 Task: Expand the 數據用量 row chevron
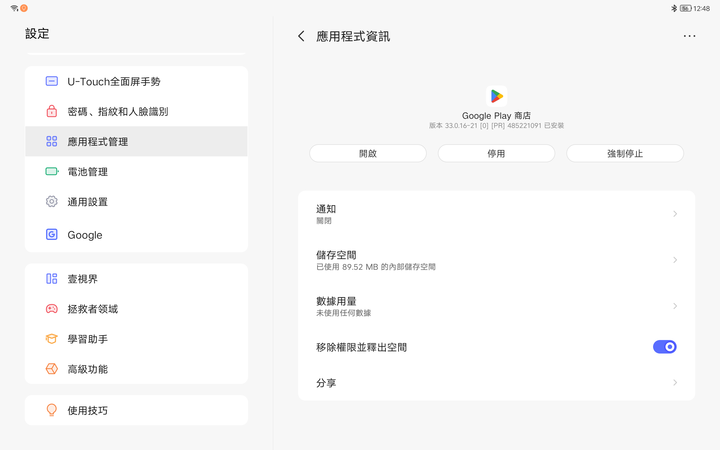coord(675,306)
